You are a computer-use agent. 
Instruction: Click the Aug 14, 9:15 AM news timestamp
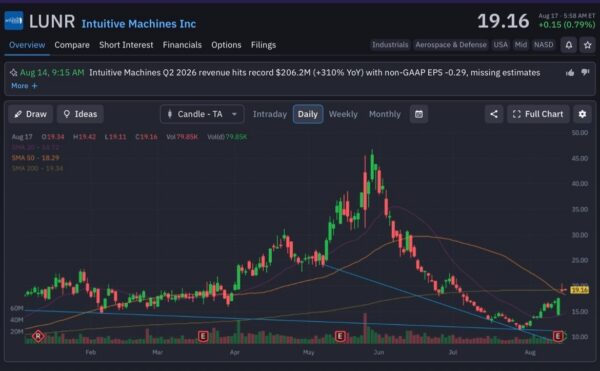point(52,73)
